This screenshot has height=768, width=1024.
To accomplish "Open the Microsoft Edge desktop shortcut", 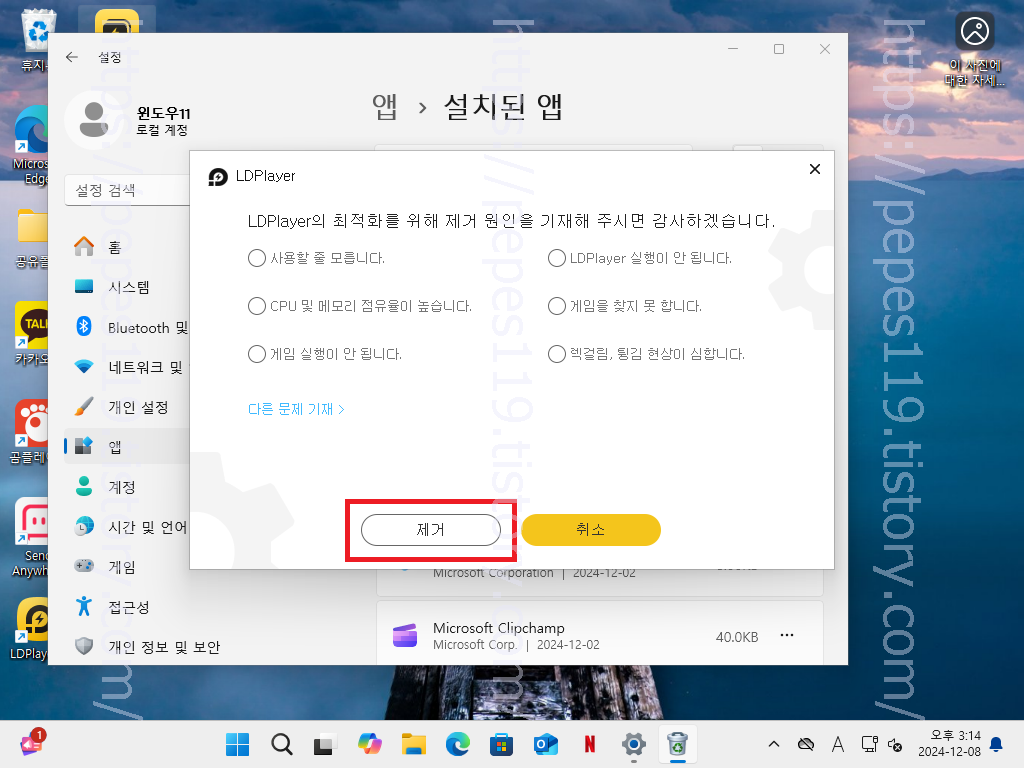I will click(31, 145).
